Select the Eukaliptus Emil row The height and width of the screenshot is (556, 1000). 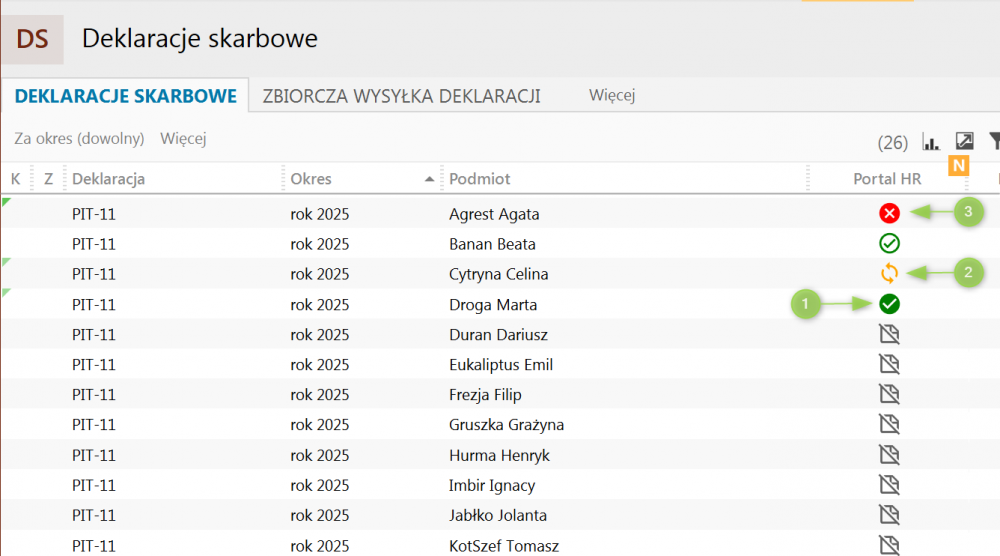tap(501, 365)
